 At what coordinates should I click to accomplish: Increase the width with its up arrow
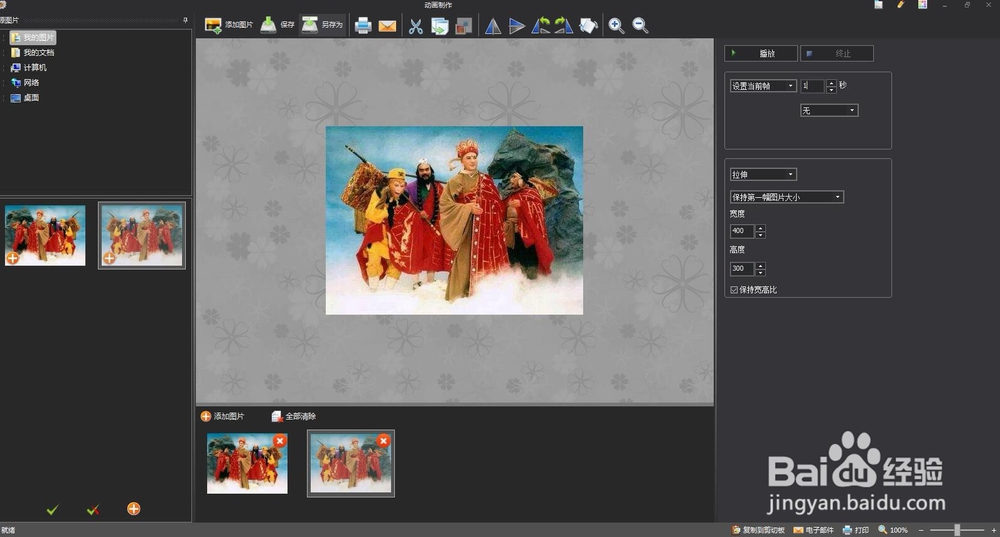760,228
